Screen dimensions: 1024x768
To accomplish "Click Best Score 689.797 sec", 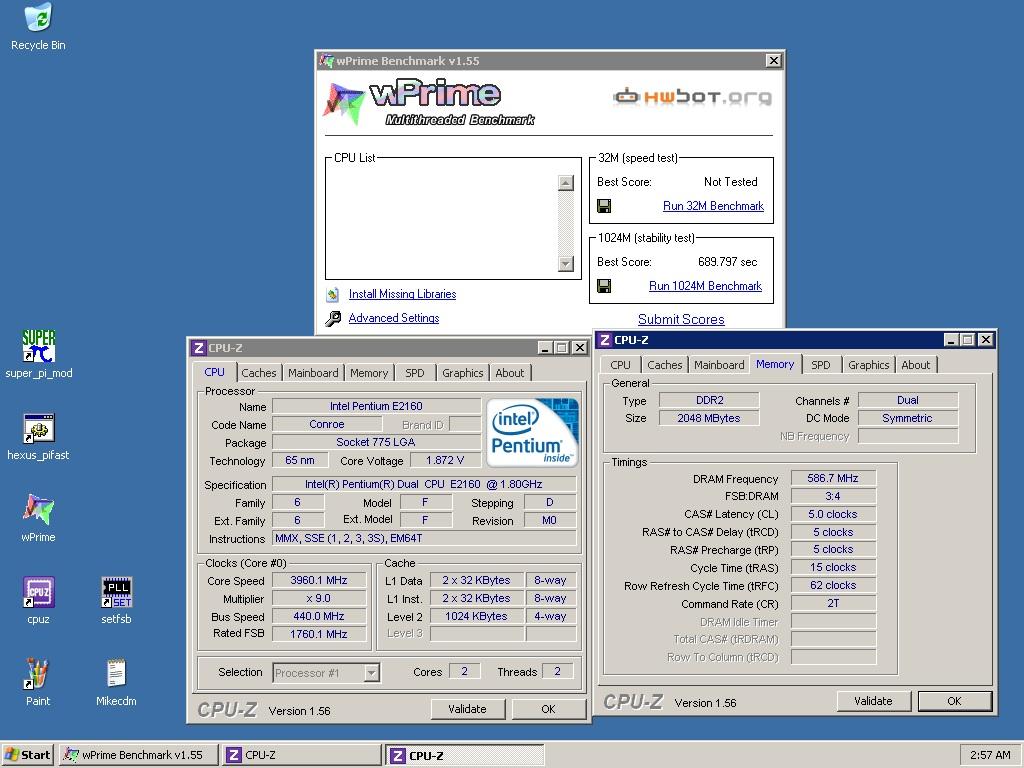I will pyautogui.click(x=728, y=262).
